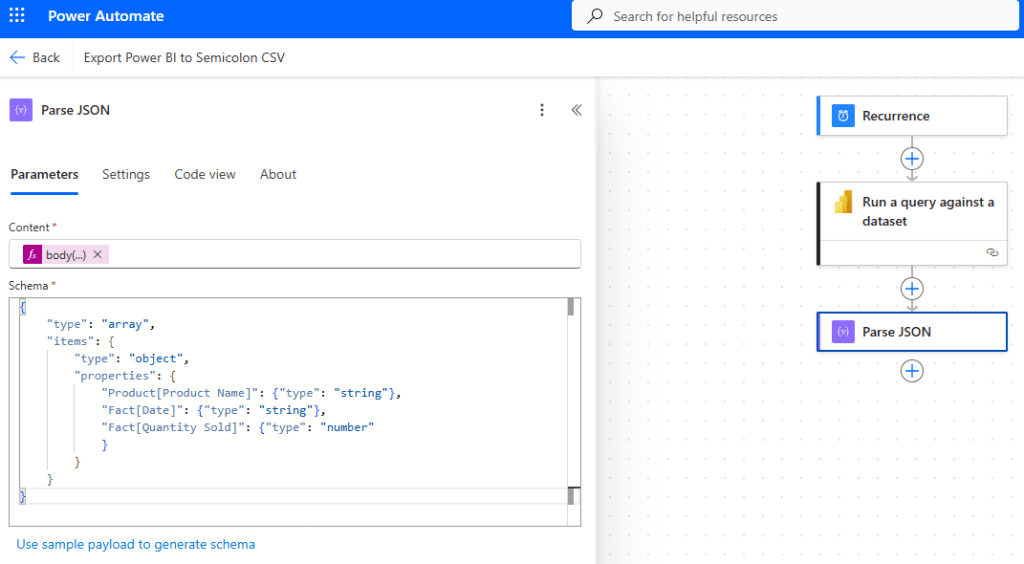Click the schema editor scrollbar bottom thumb

click(571, 496)
